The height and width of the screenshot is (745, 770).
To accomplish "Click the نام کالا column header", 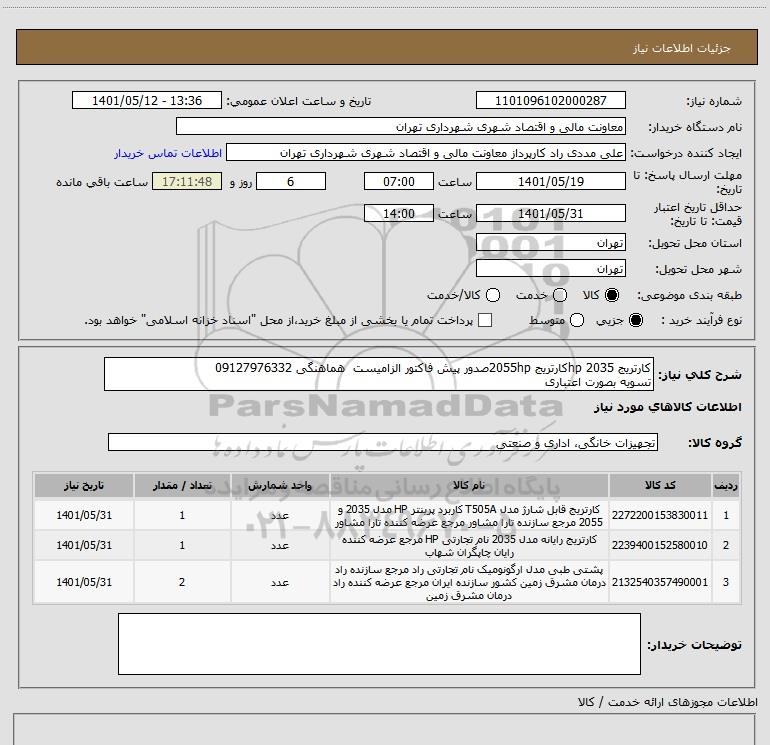I will tap(469, 485).
